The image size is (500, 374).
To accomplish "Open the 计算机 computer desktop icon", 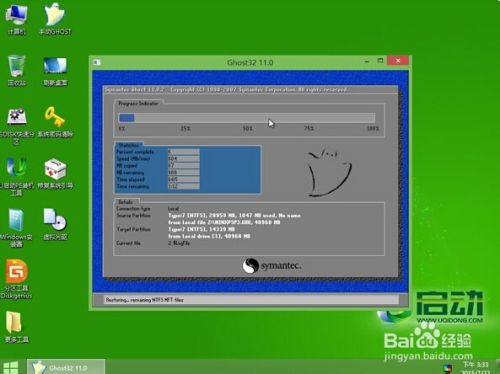I will pyautogui.click(x=16, y=19).
